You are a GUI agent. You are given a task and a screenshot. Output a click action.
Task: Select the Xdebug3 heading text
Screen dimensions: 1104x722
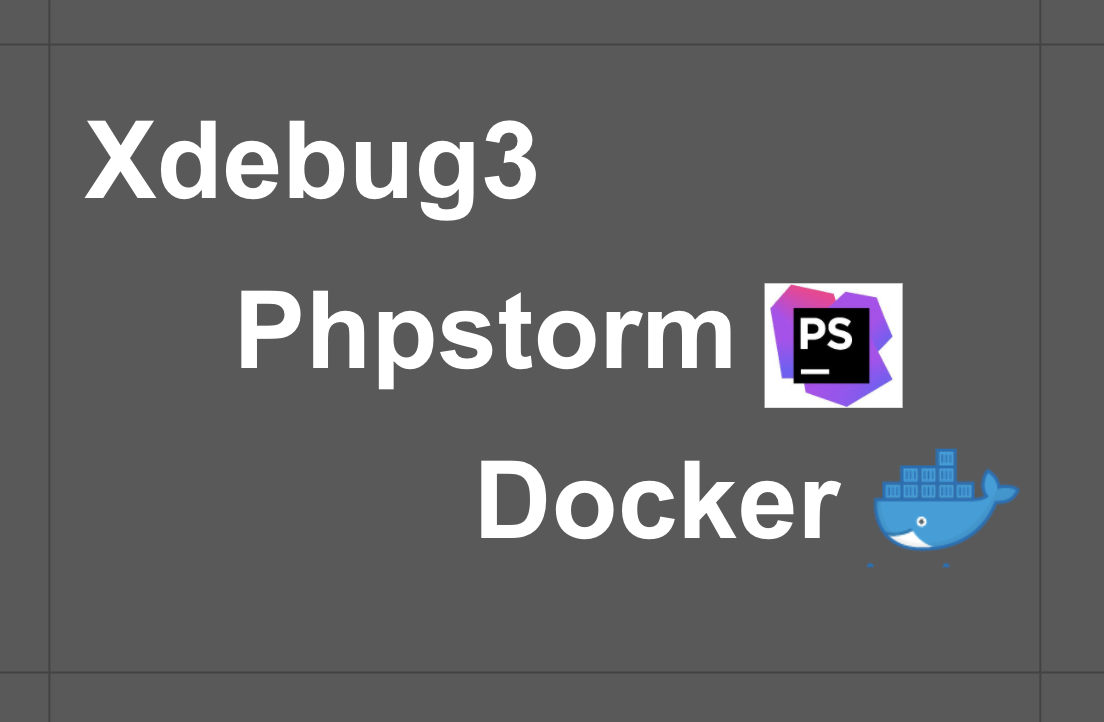(311, 169)
